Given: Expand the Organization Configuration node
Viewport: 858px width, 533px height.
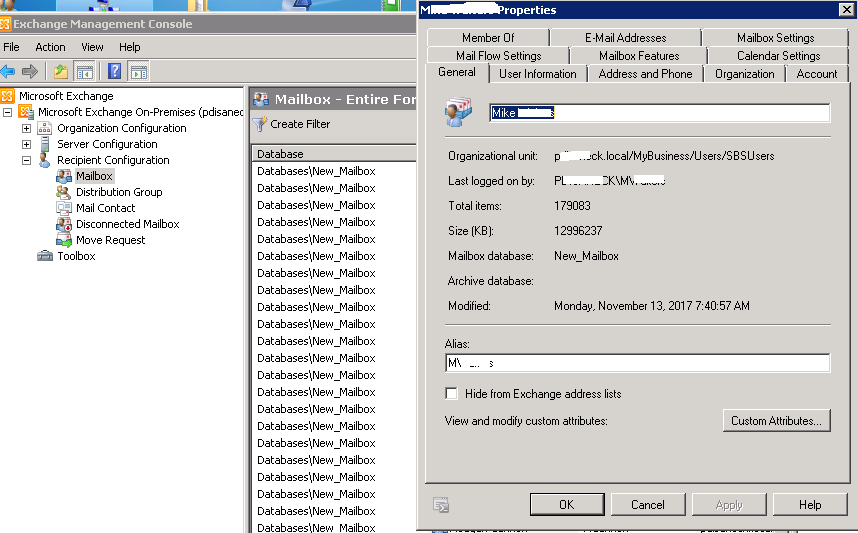Looking at the screenshot, I should [x=26, y=128].
